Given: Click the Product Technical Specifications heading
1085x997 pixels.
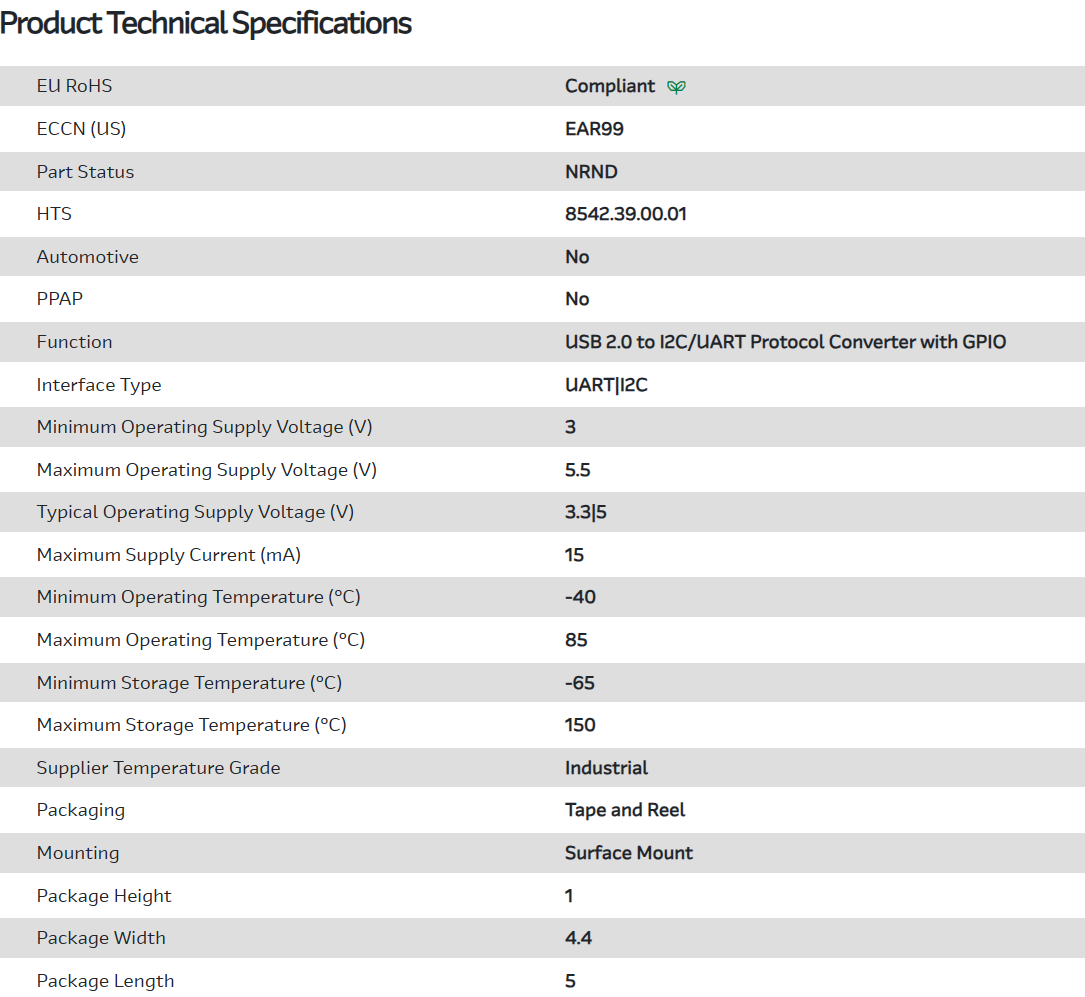Looking at the screenshot, I should click(206, 23).
